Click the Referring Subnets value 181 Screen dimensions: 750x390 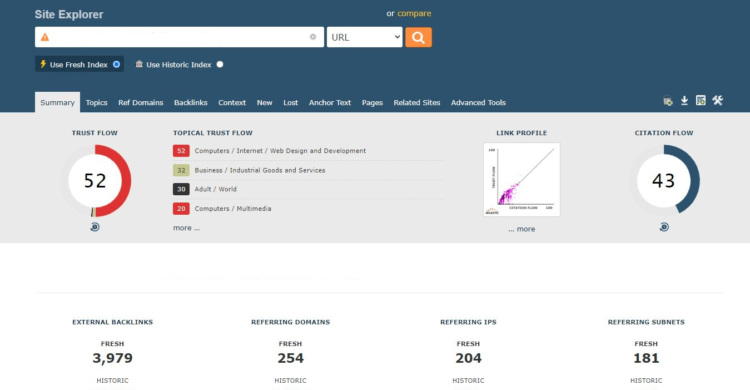point(646,358)
